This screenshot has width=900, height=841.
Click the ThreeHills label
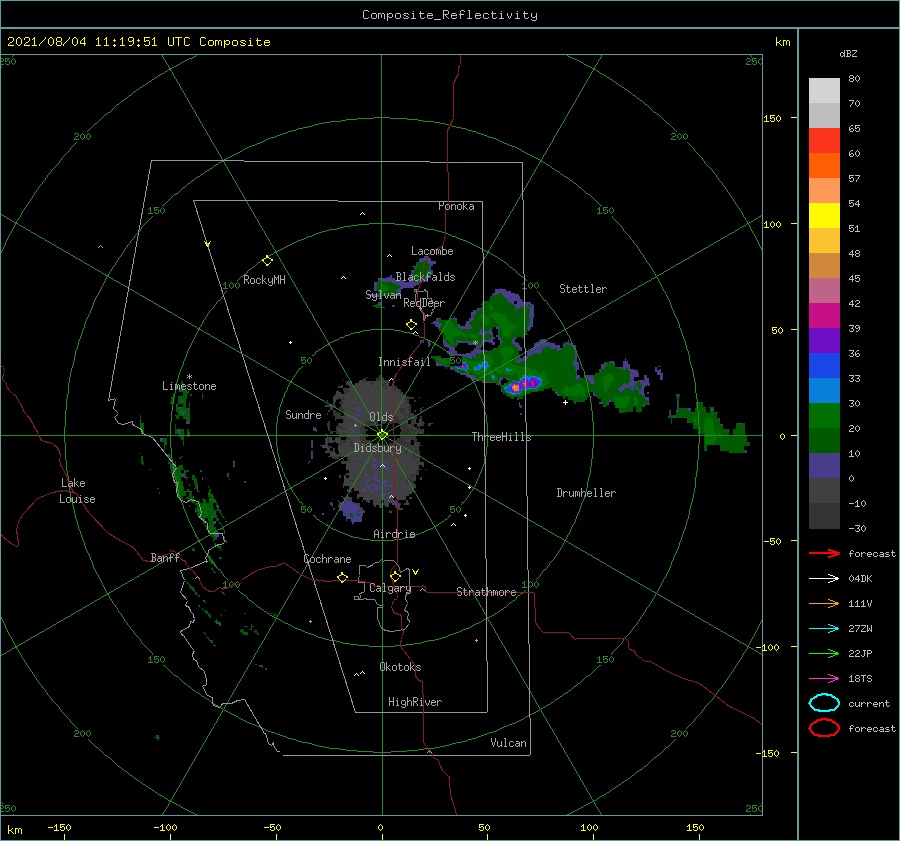pyautogui.click(x=502, y=437)
